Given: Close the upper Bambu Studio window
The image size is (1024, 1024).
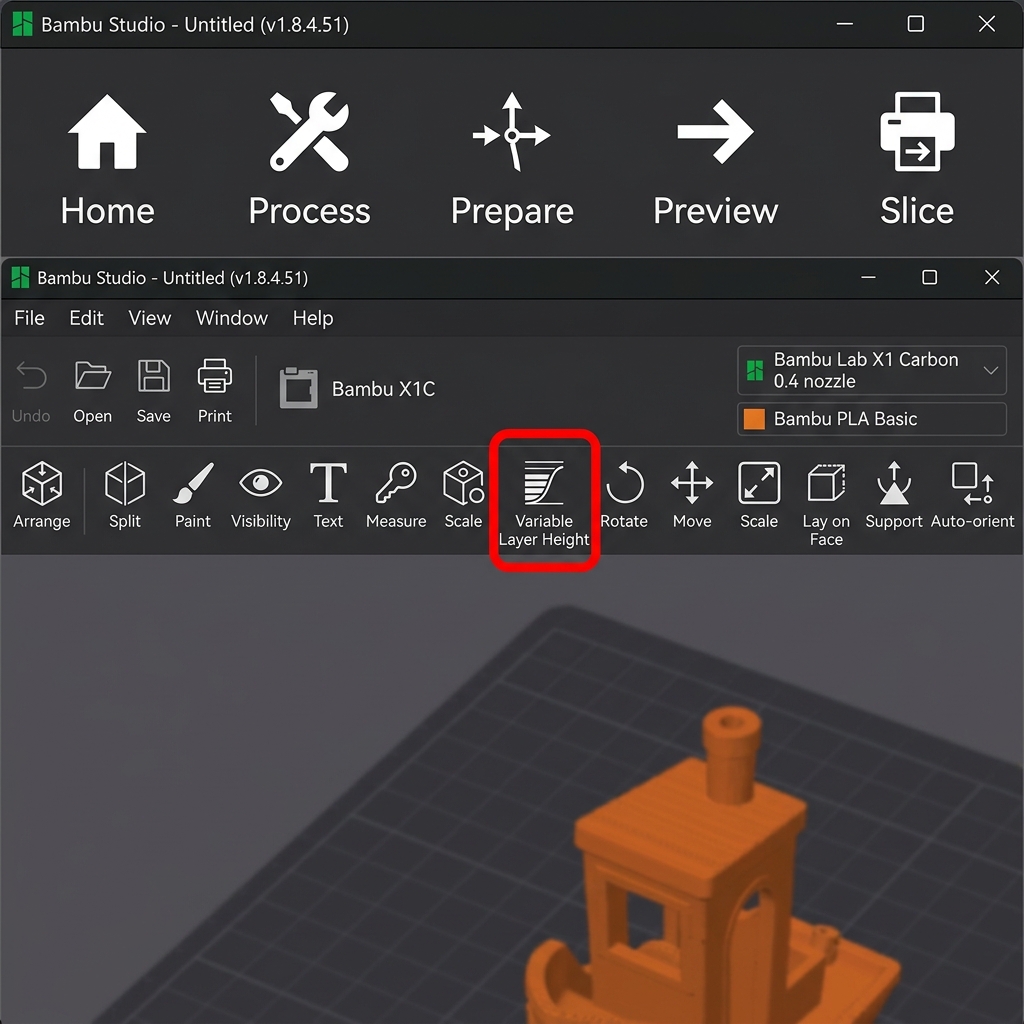Looking at the screenshot, I should [x=987, y=24].
